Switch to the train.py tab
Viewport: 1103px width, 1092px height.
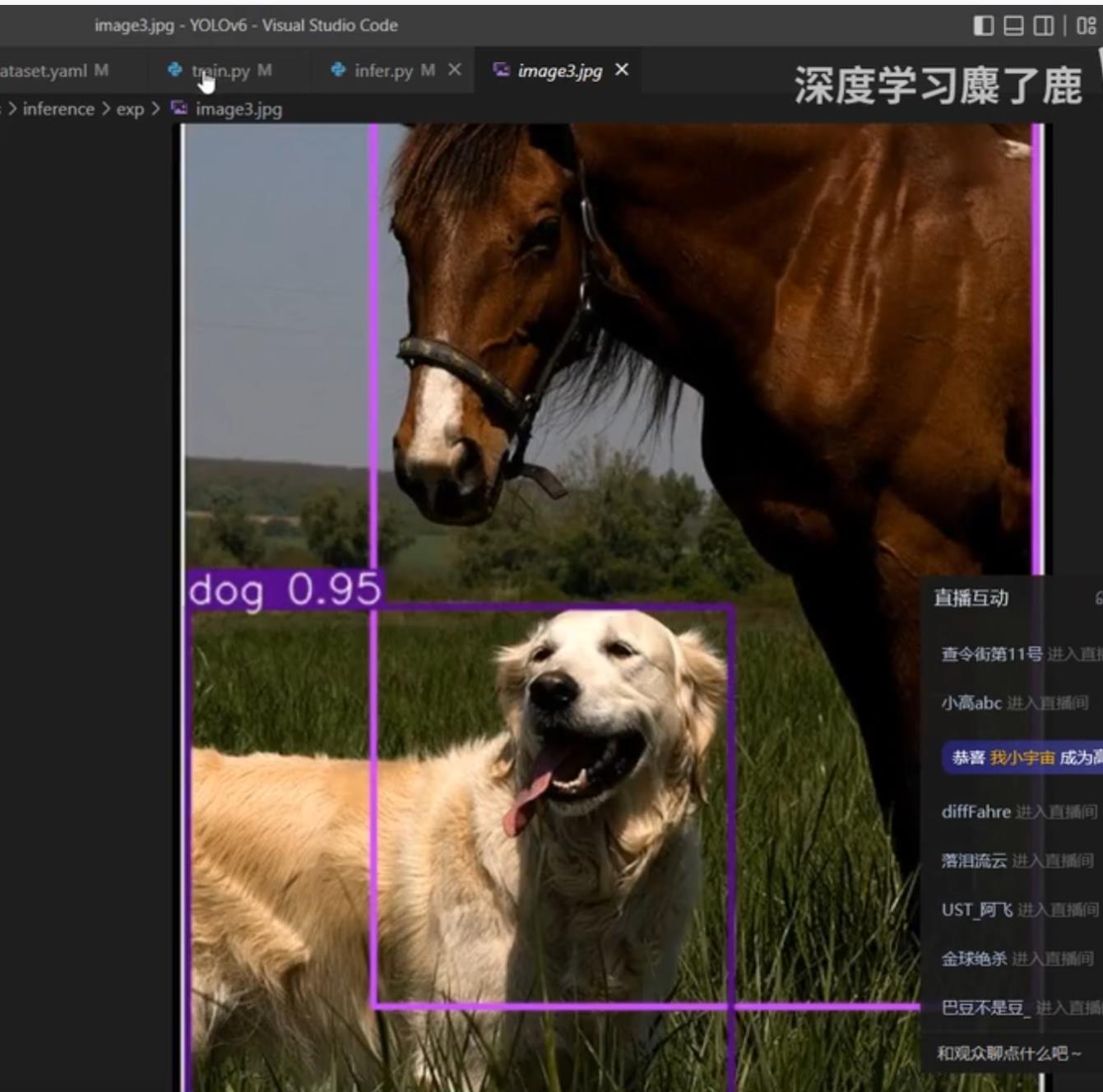coord(220,72)
